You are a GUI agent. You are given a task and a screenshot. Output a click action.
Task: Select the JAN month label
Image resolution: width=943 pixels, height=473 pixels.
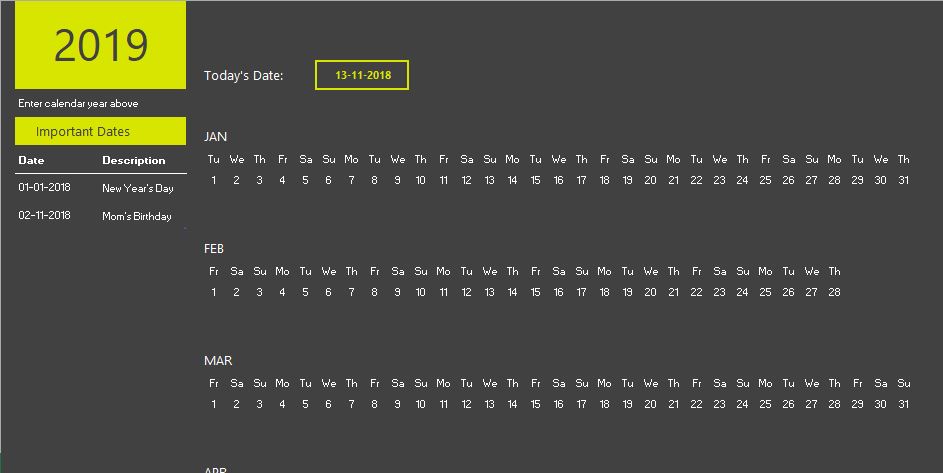(215, 137)
